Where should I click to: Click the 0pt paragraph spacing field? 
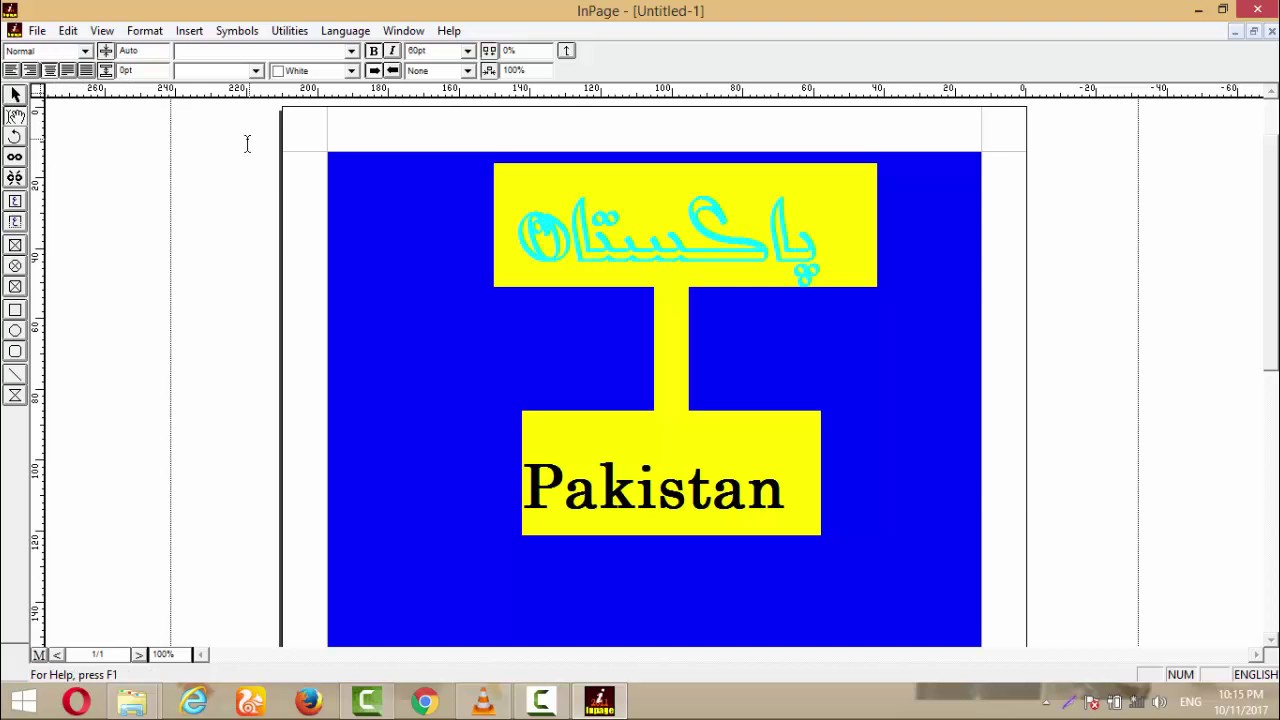tap(143, 70)
